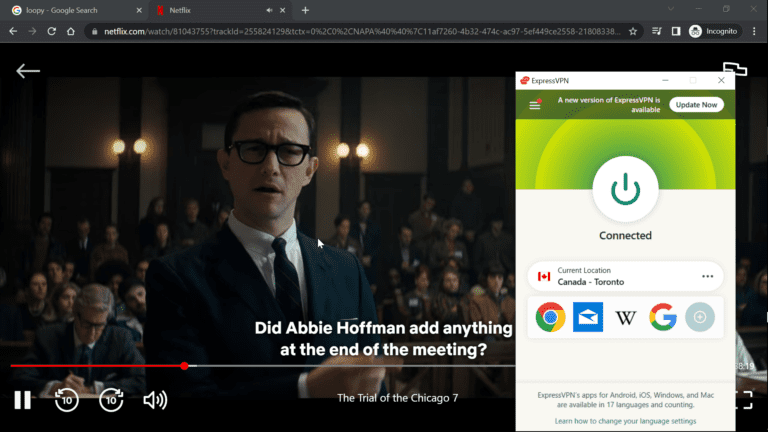Launch Chrome shortcut in ExpressVPN

tap(549, 317)
